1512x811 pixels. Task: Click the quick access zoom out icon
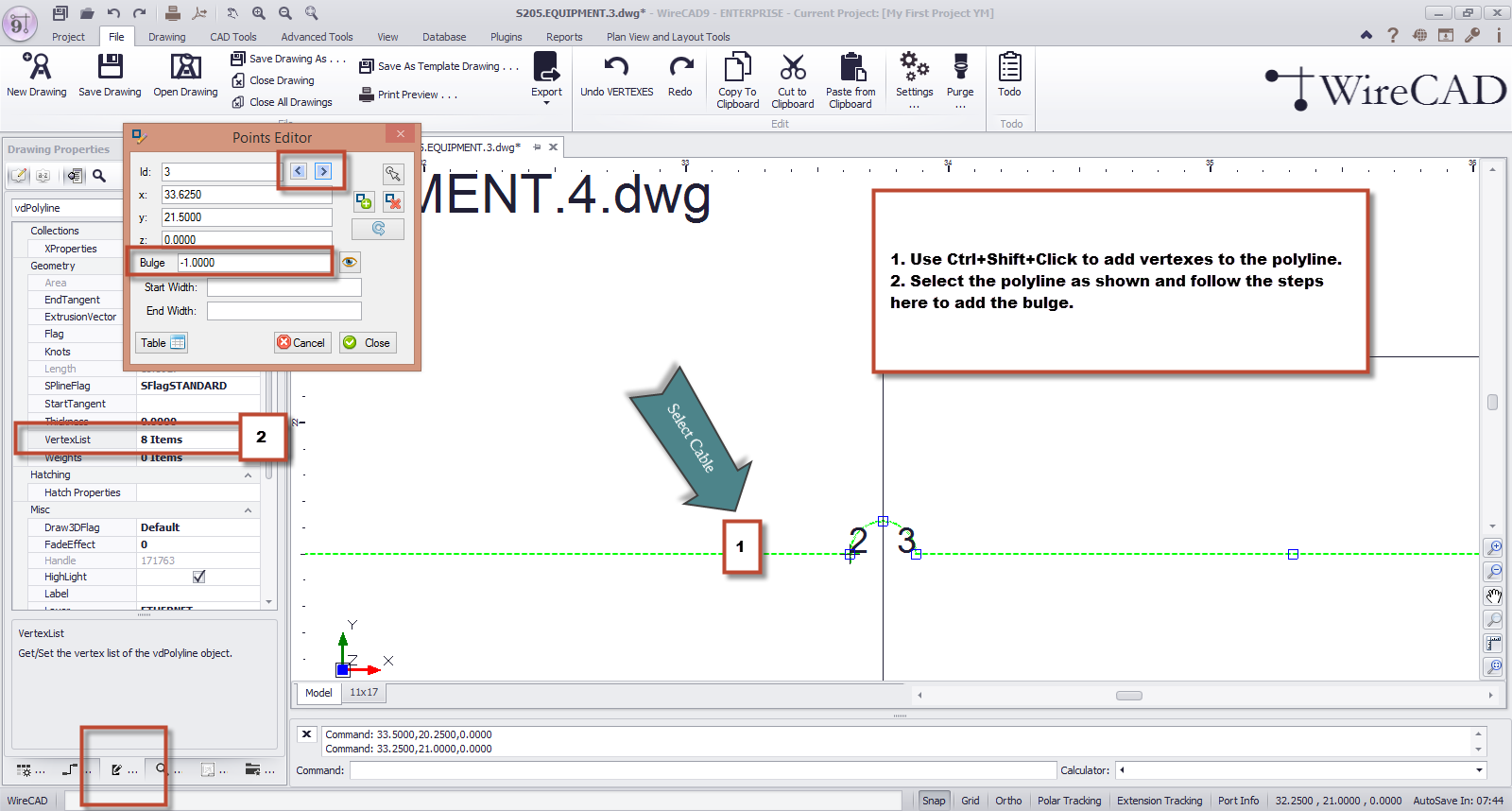coord(285,13)
